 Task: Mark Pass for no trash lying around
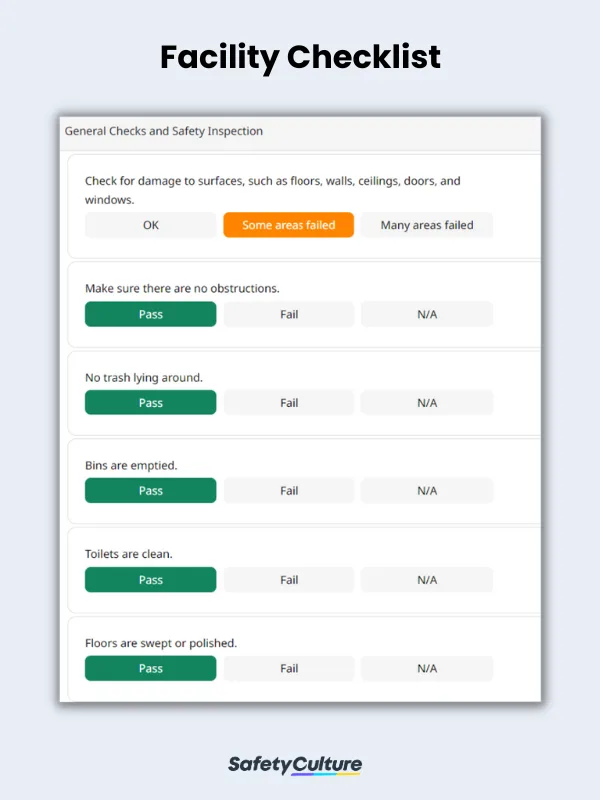pyautogui.click(x=150, y=403)
